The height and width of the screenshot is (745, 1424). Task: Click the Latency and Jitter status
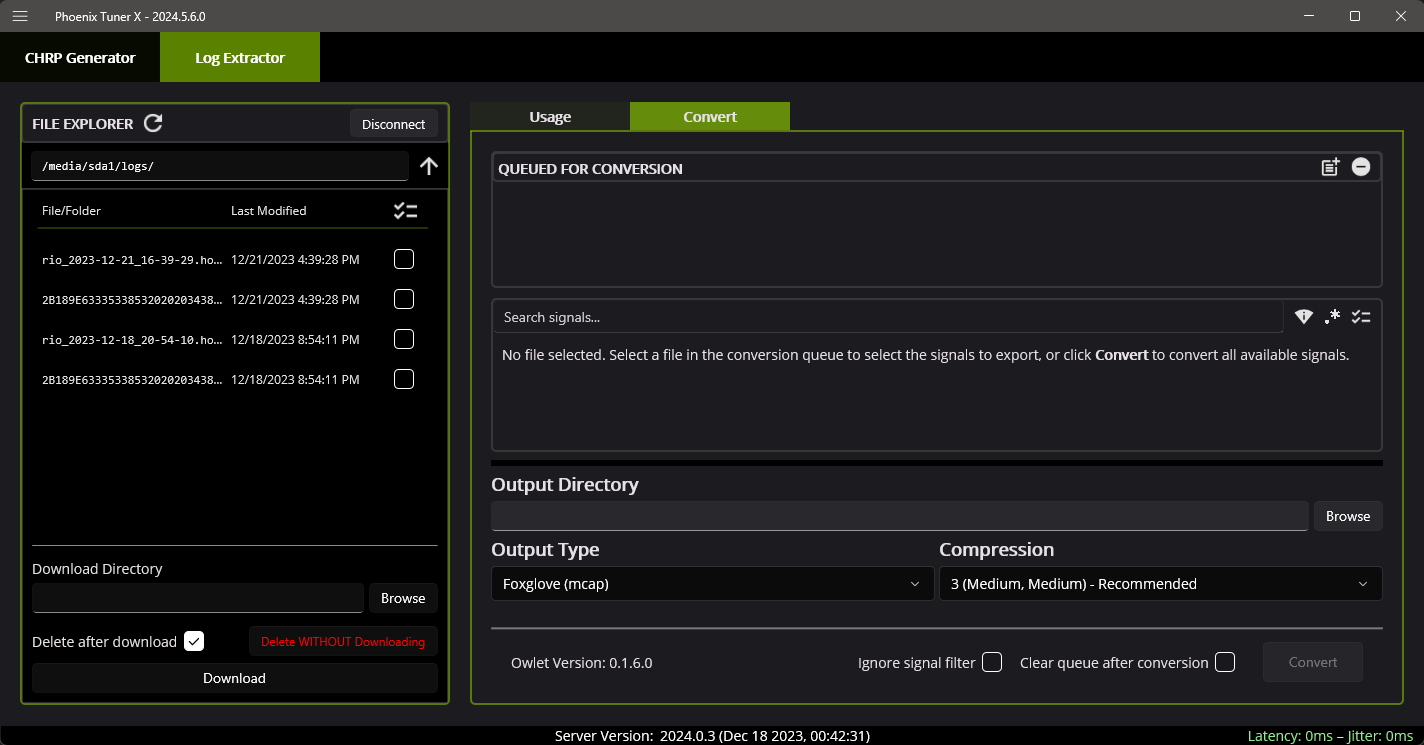pos(1330,736)
